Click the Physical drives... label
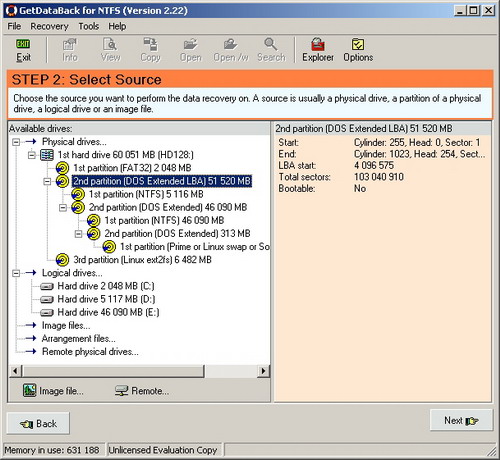This screenshot has height=460, width=500. [x=74, y=142]
